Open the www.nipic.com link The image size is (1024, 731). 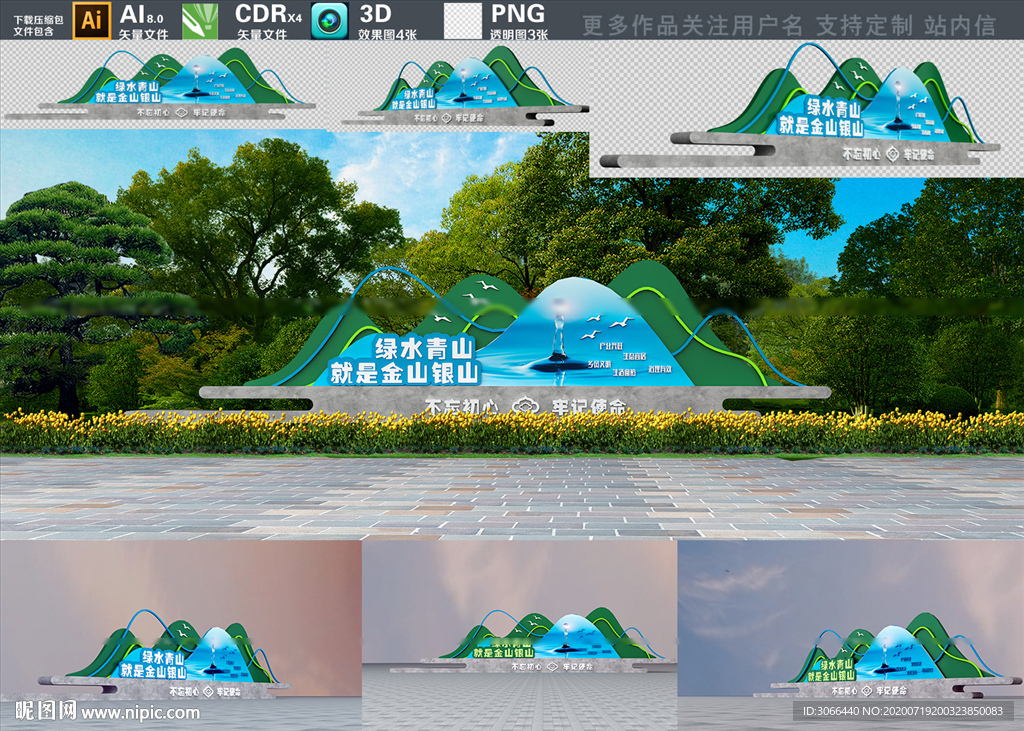[140, 713]
